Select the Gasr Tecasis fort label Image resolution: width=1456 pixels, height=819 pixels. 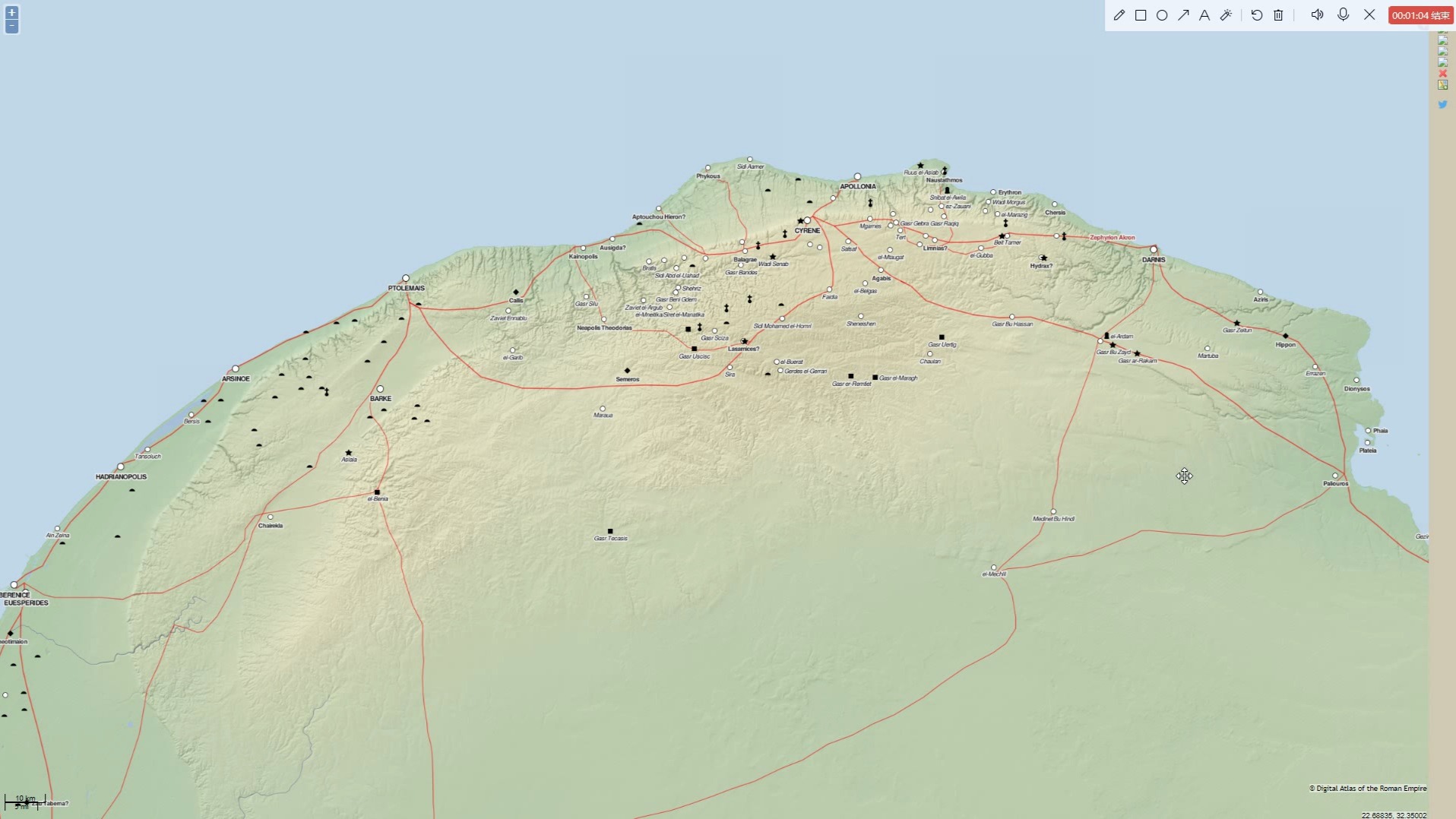pos(610,539)
